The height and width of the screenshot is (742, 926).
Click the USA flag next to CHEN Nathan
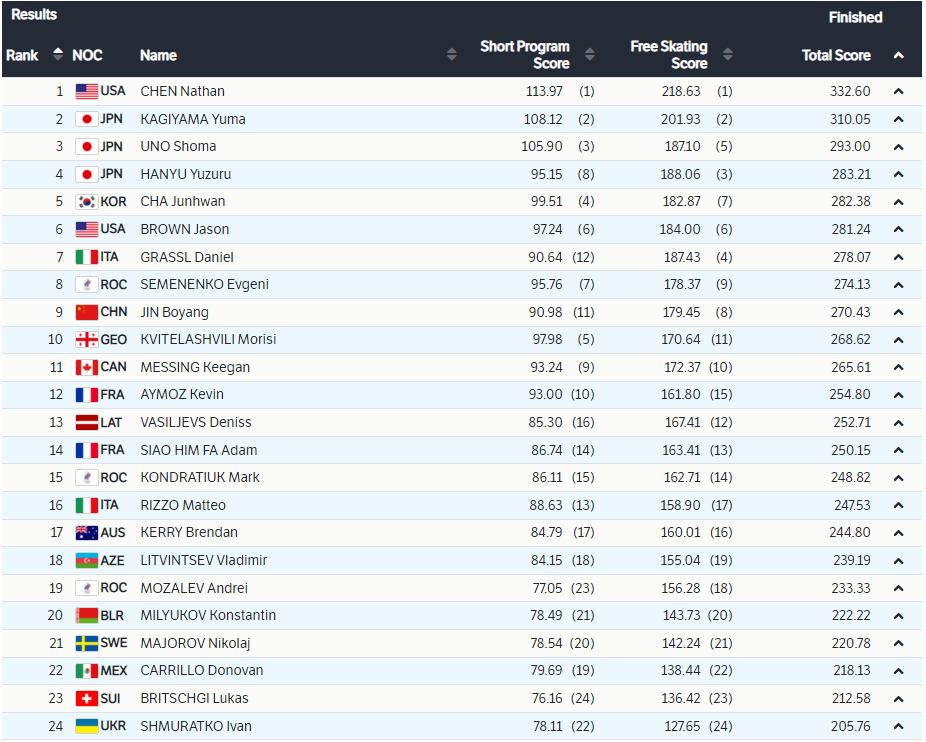87,91
